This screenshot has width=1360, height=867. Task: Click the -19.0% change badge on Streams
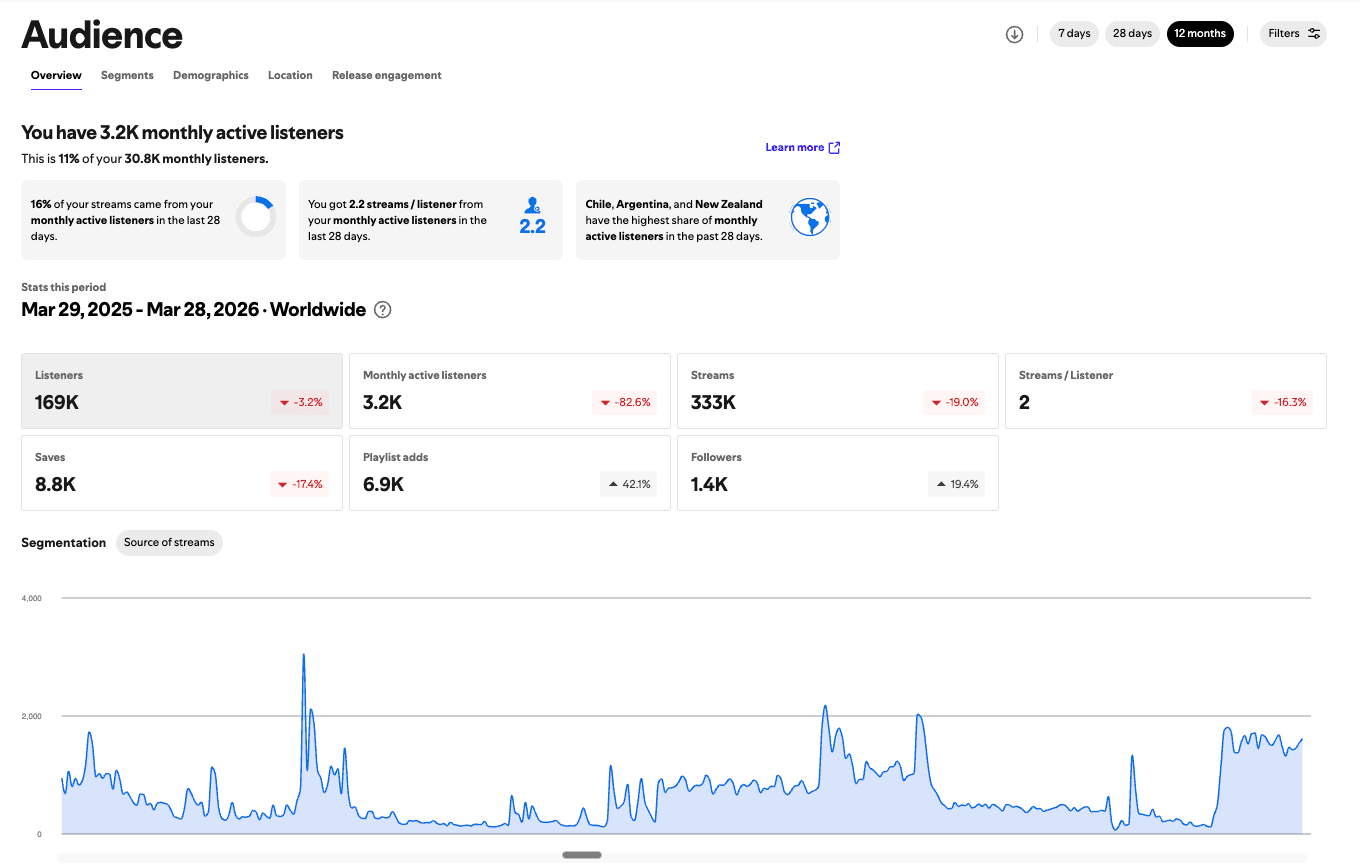pos(956,402)
